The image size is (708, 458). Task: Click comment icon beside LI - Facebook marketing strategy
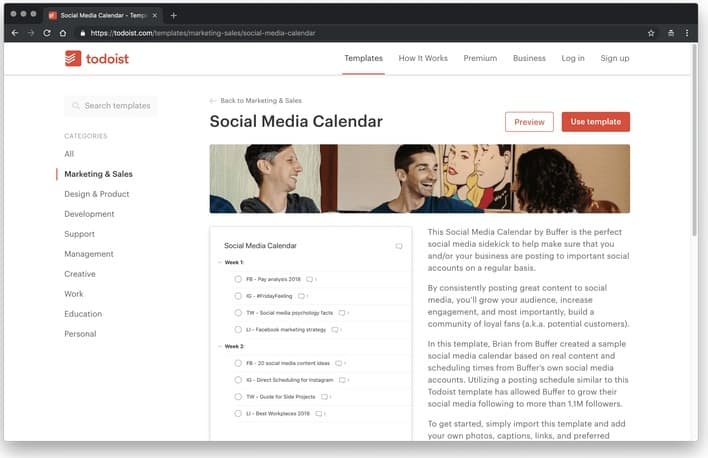335,330
